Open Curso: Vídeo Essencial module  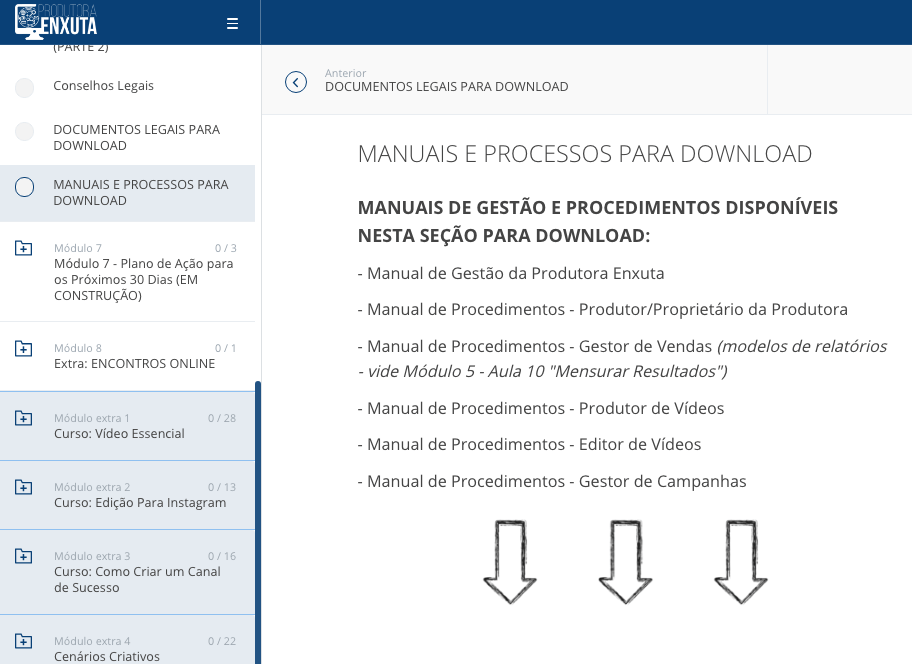point(119,434)
